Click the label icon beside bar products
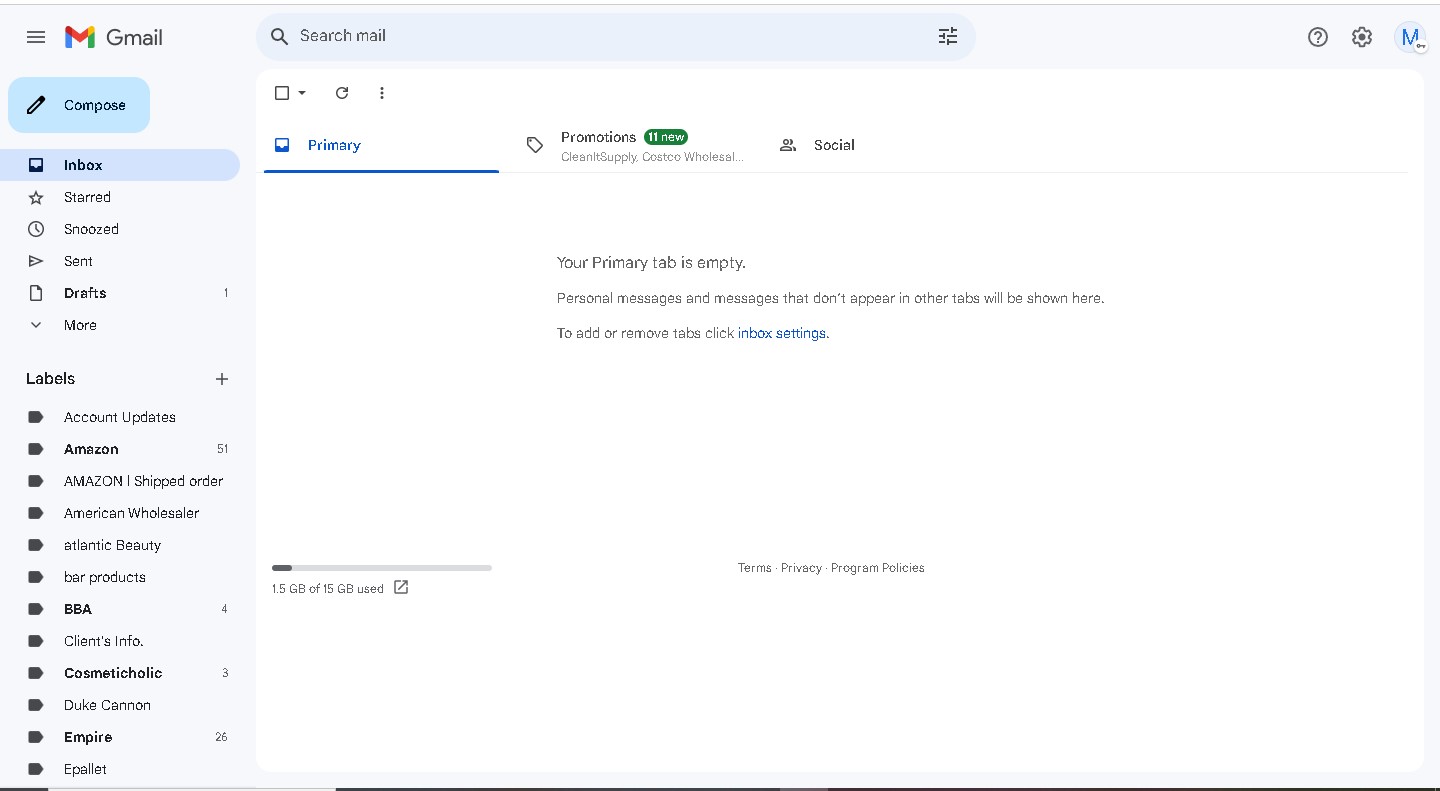1440x791 pixels. [36, 577]
